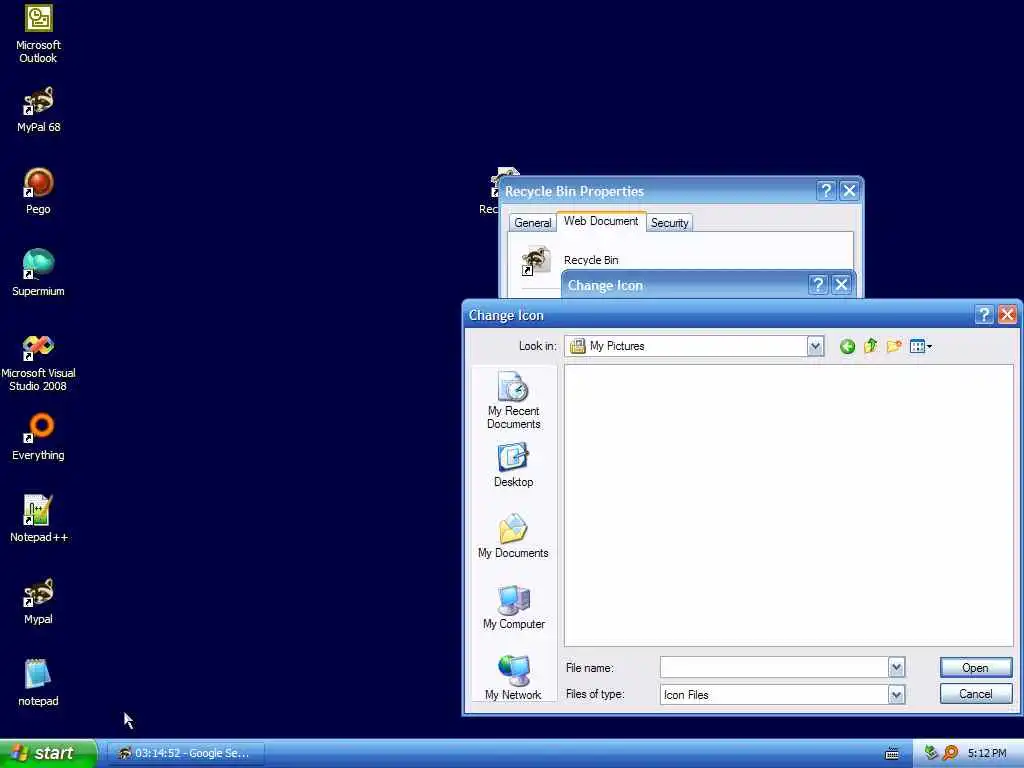The width and height of the screenshot is (1024, 768).
Task: Expand the Look in folder dropdown
Action: point(815,346)
